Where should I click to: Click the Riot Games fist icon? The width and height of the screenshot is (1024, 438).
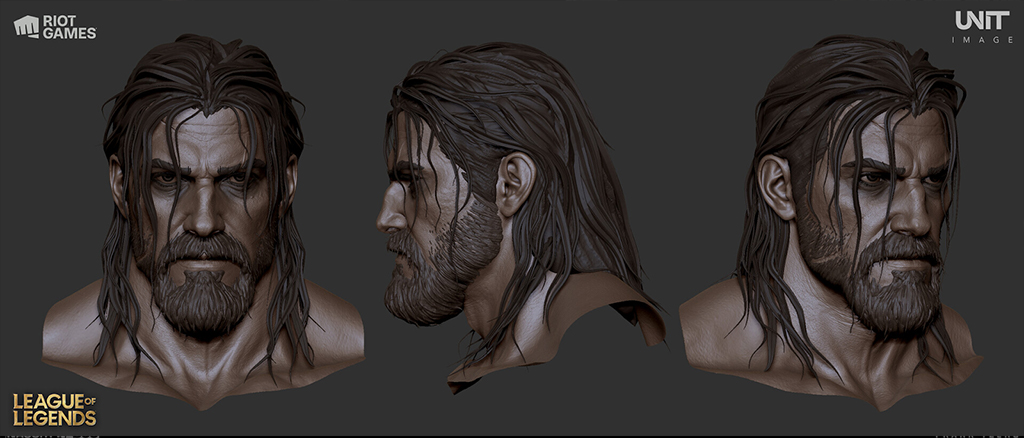26,27
